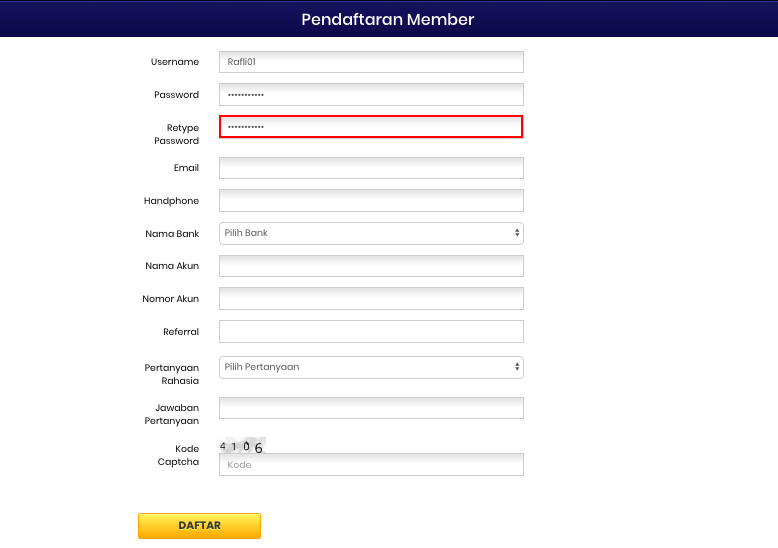Click the Retype Password input field
This screenshot has height=548, width=778.
[371, 127]
